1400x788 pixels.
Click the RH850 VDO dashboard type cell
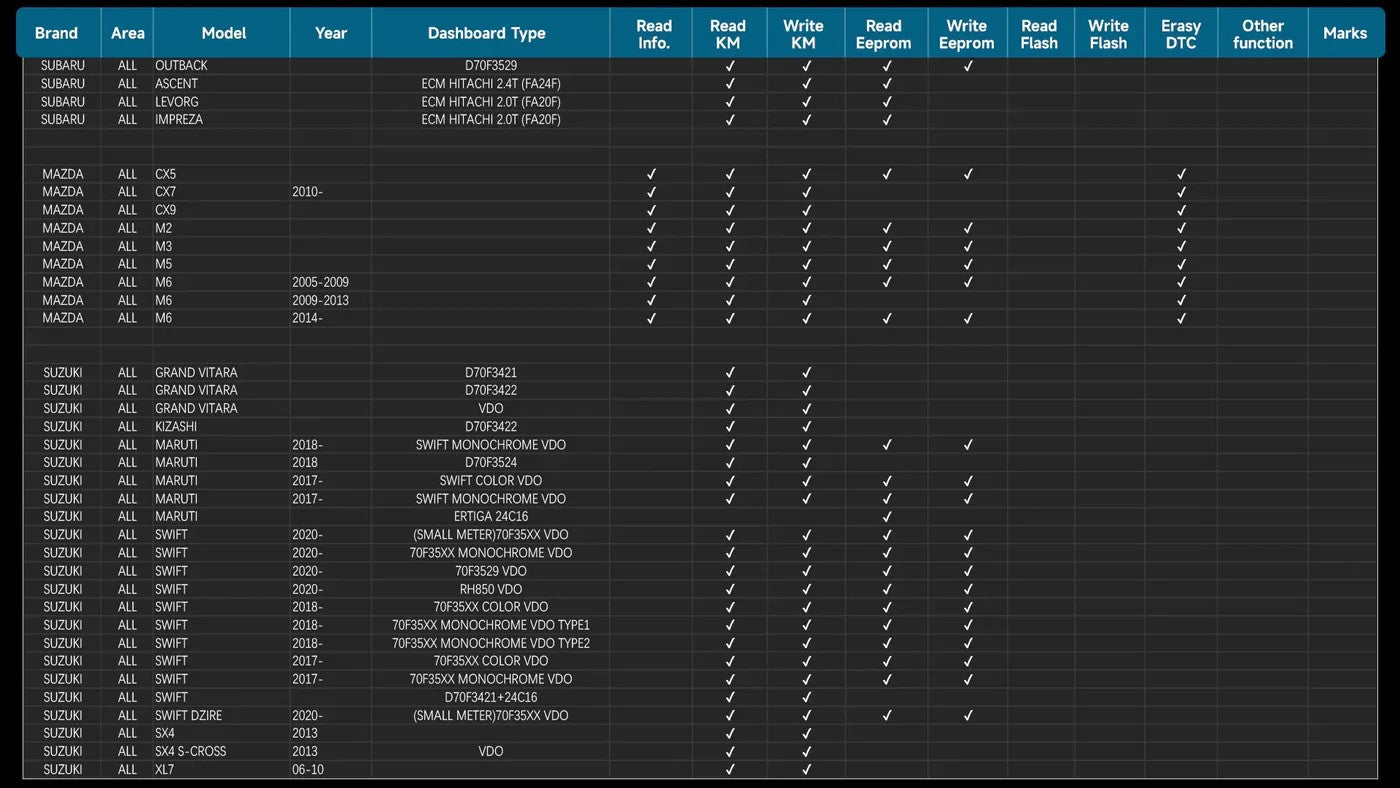[x=490, y=589]
